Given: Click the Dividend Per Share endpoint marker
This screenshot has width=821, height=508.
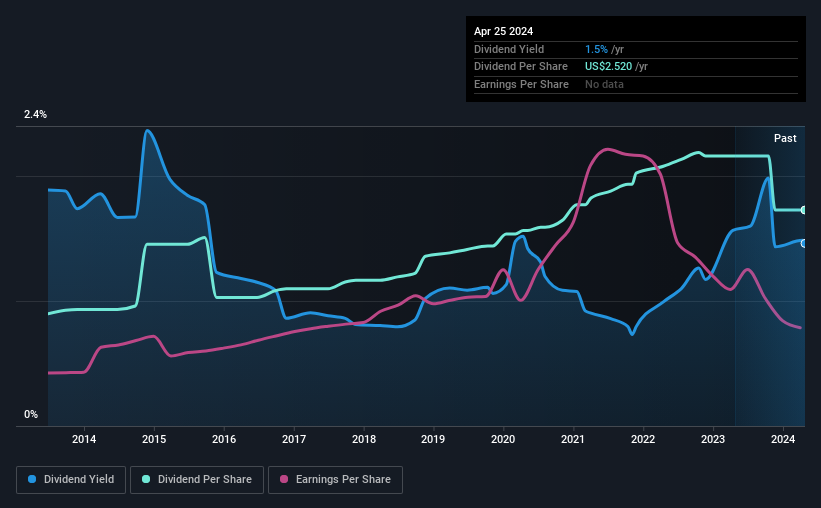Looking at the screenshot, I should click(804, 210).
